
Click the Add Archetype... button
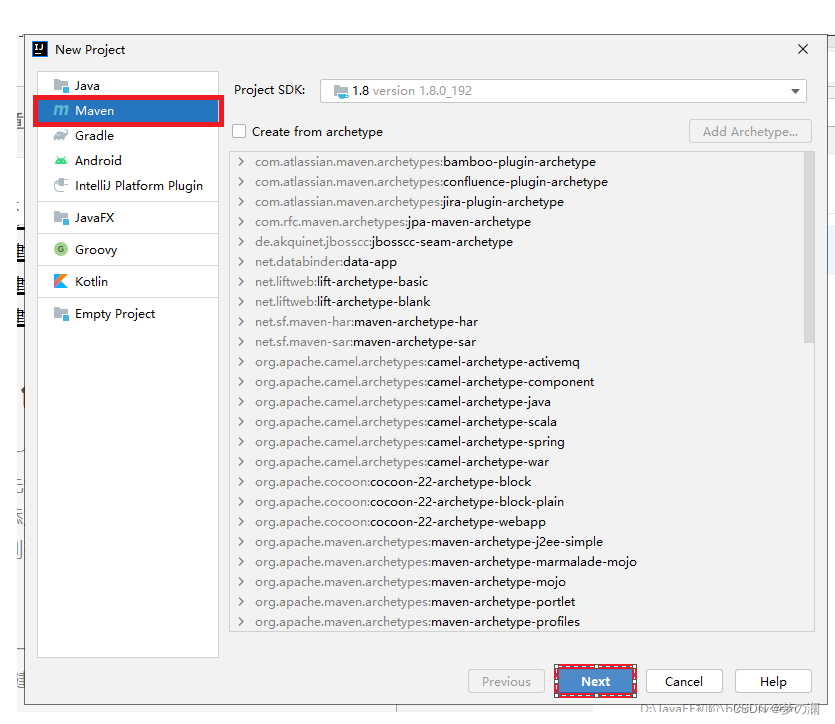[x=750, y=131]
